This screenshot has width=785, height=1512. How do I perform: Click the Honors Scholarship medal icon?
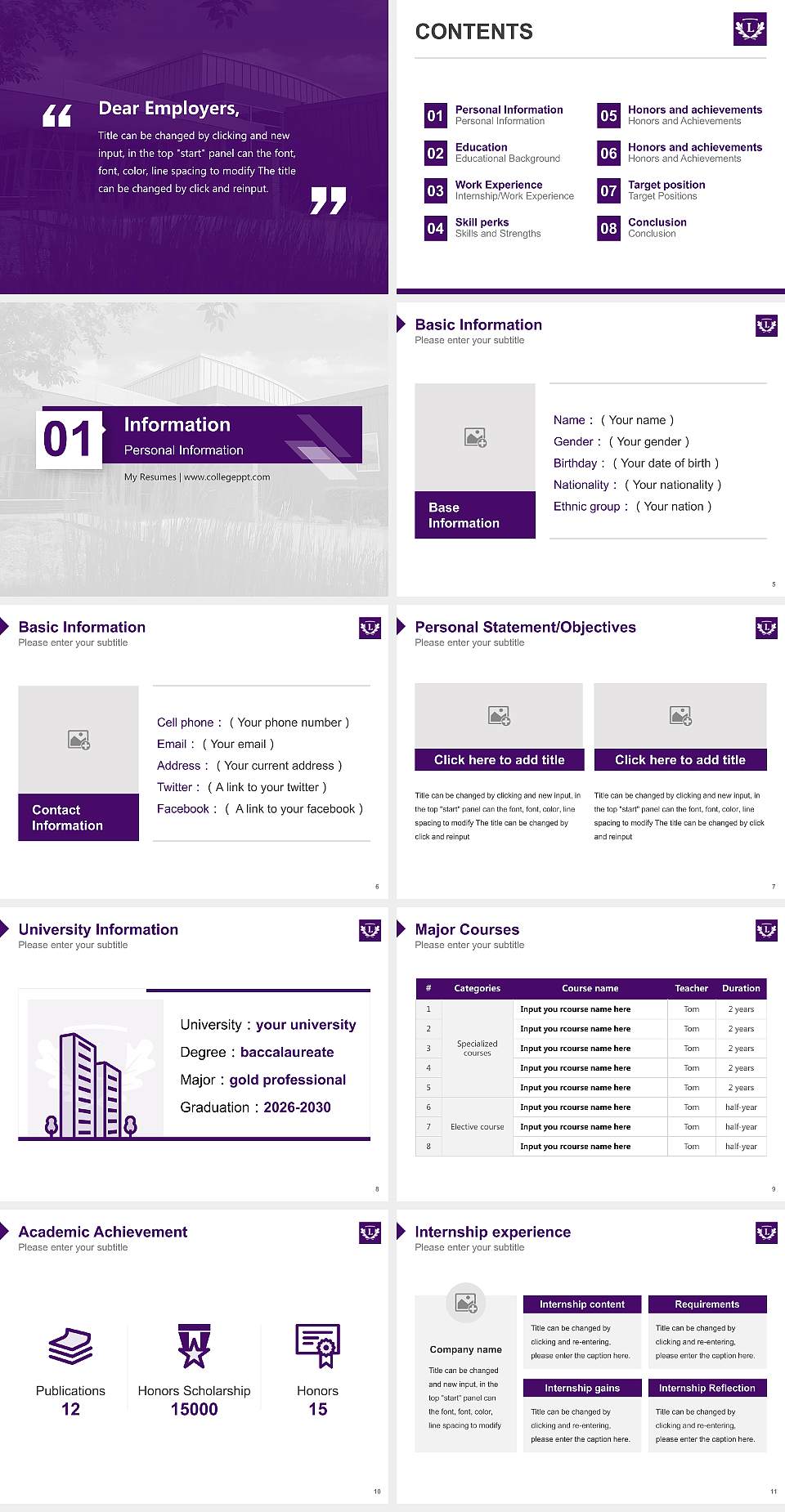coord(194,1345)
